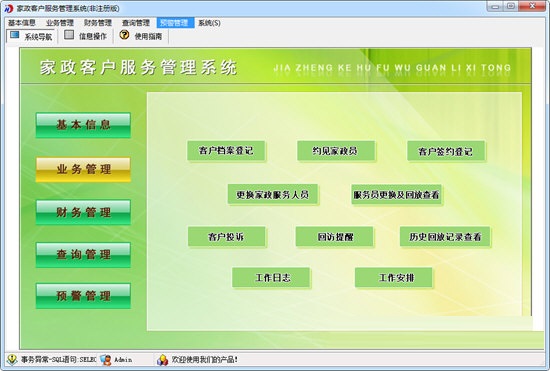The width and height of the screenshot is (550, 371).
Task: Minimize the window
Action: pos(495,6)
